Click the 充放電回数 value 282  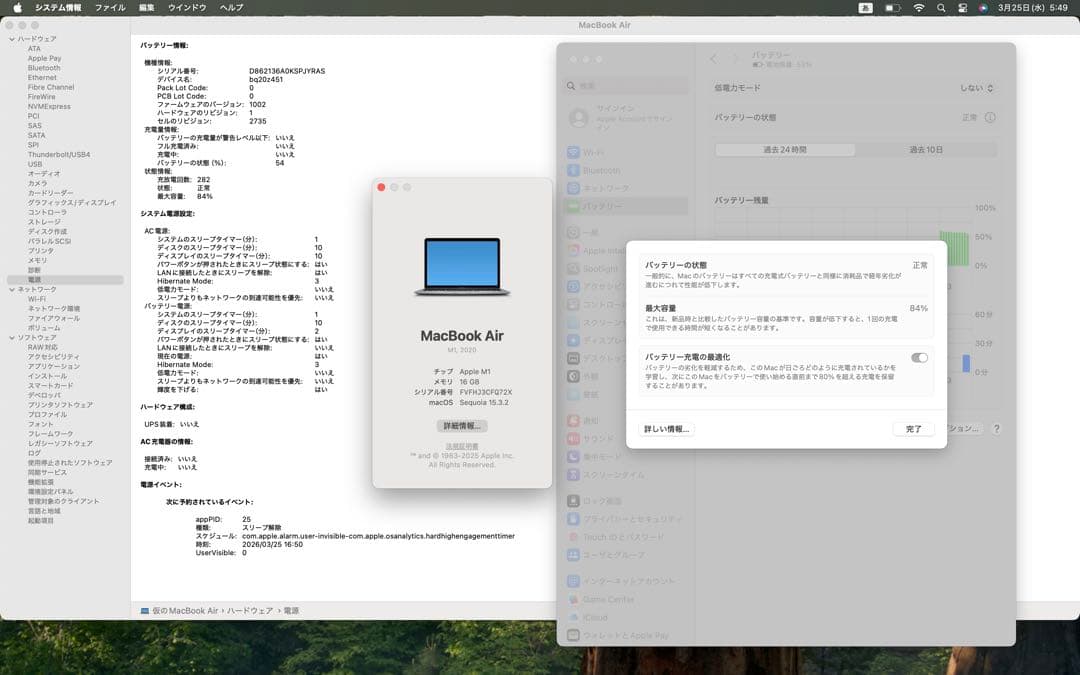pos(203,180)
